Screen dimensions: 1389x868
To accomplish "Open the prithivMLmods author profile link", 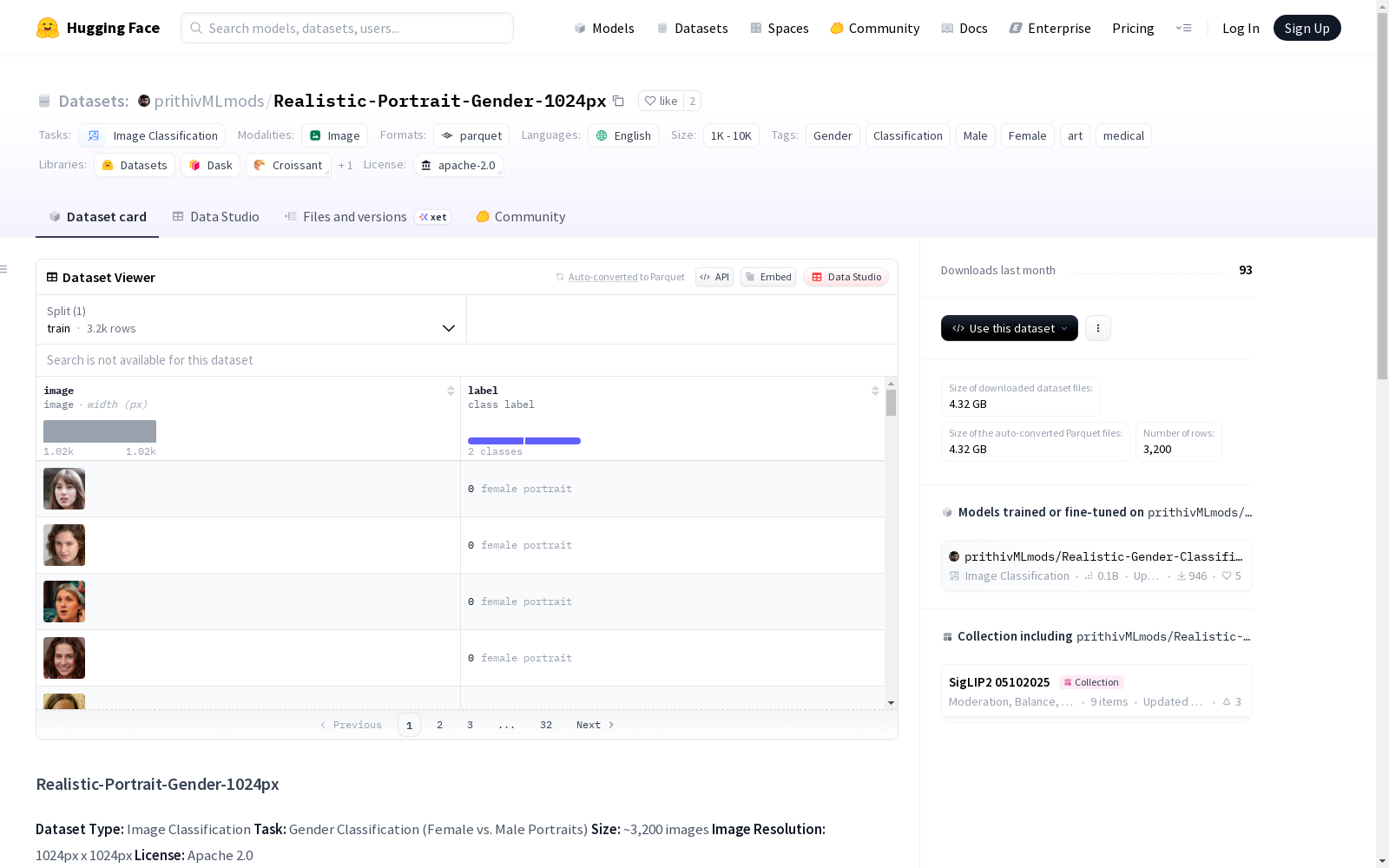I will pos(209,101).
